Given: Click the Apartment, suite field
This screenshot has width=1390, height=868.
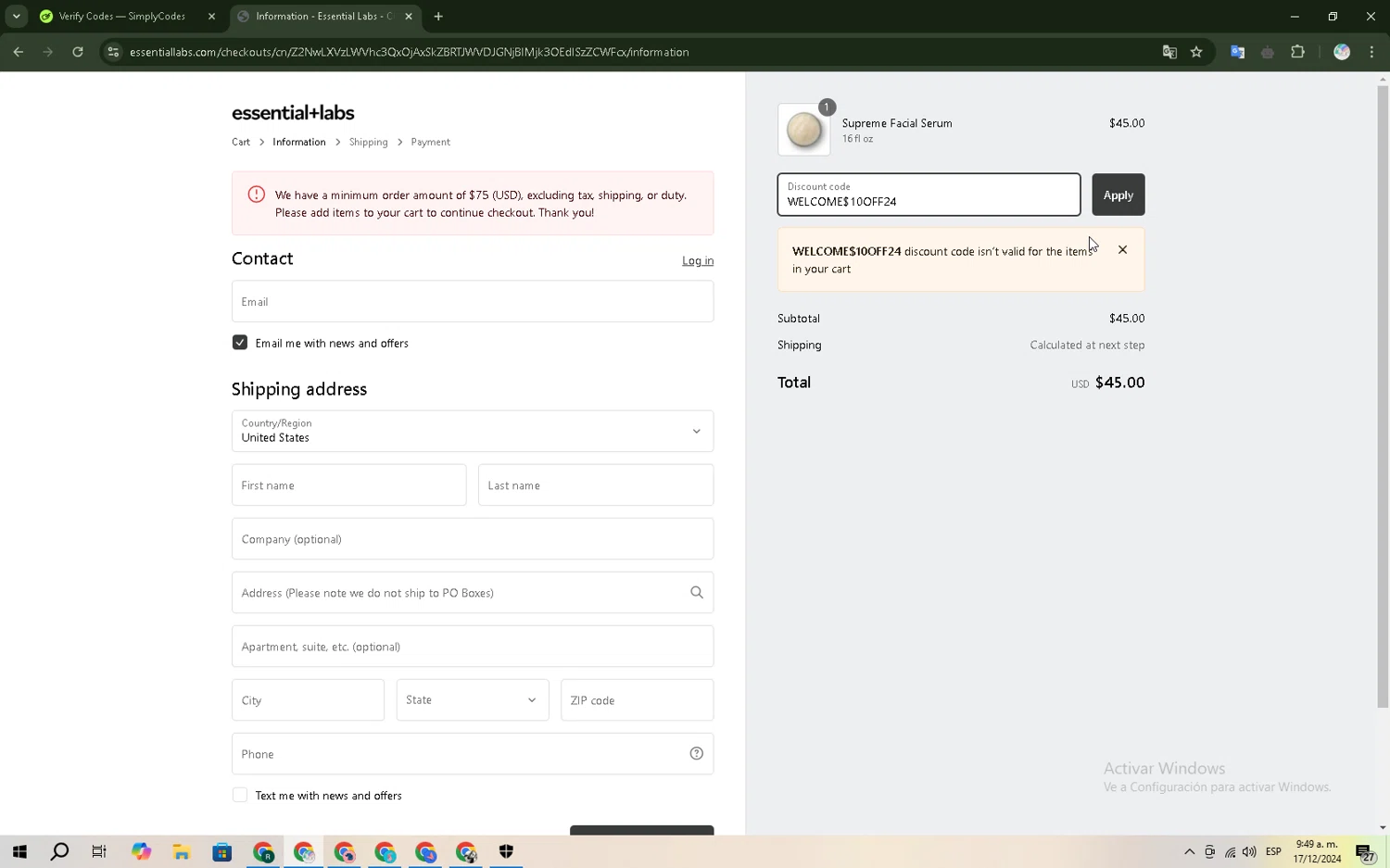Looking at the screenshot, I should (x=473, y=646).
